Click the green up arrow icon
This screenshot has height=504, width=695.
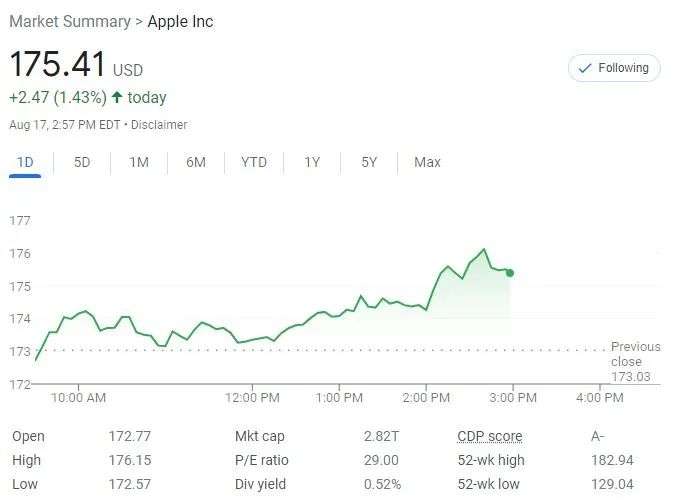coord(117,98)
